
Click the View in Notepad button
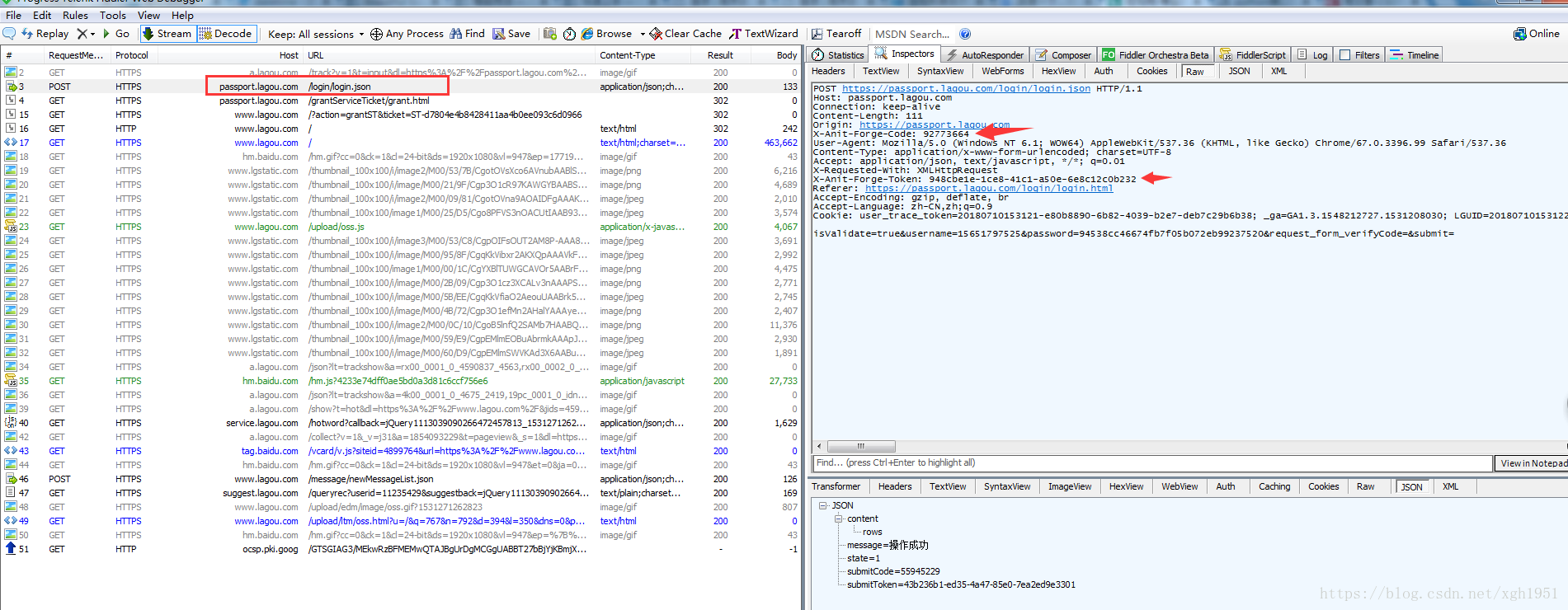coord(1532,463)
